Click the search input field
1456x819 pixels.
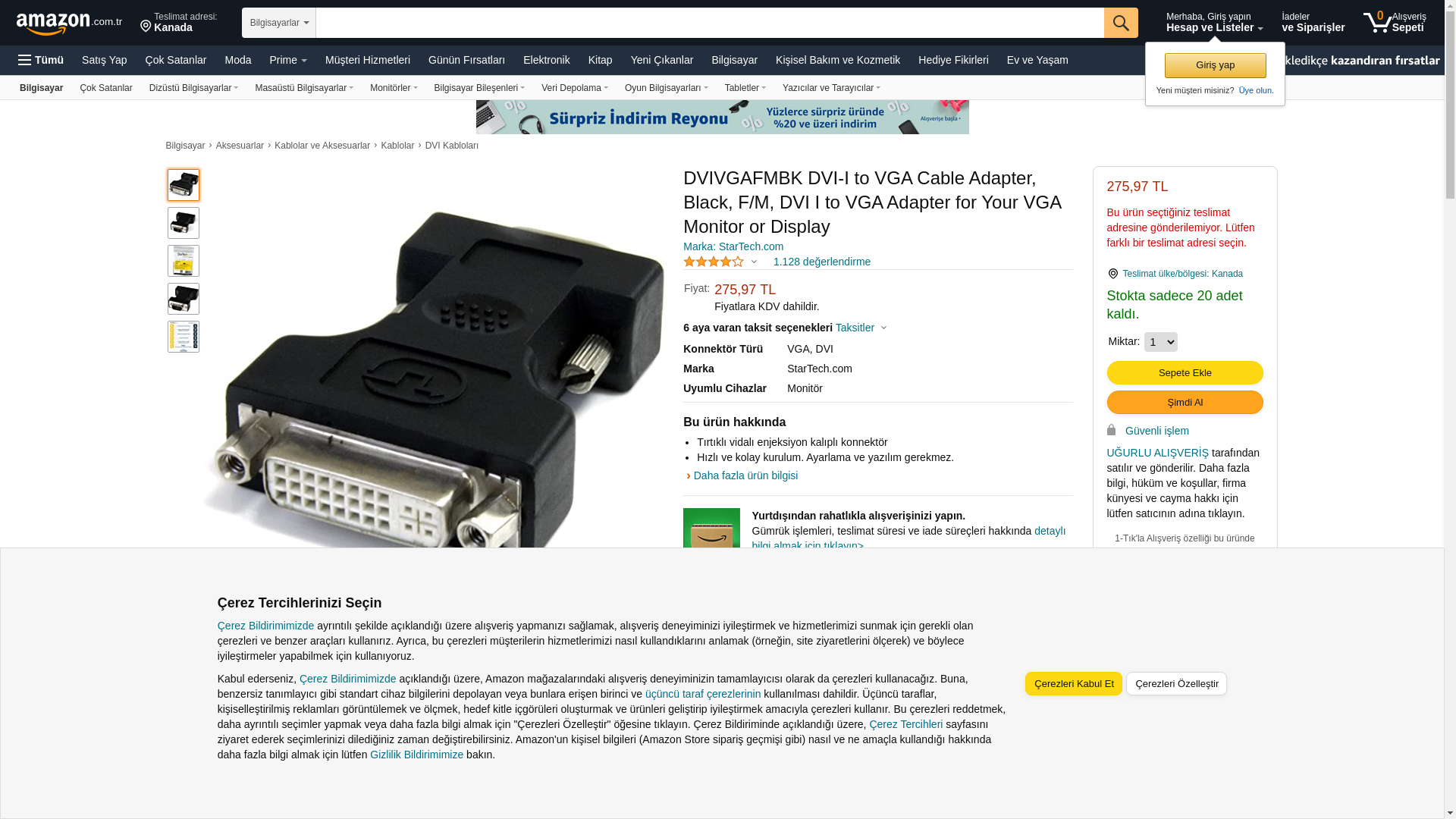click(710, 23)
